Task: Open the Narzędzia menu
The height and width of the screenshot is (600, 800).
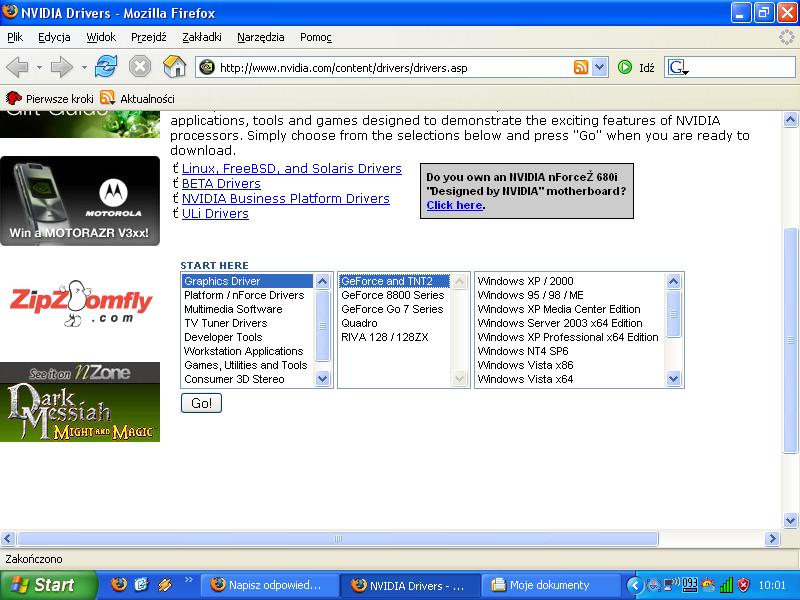Action: [261, 37]
